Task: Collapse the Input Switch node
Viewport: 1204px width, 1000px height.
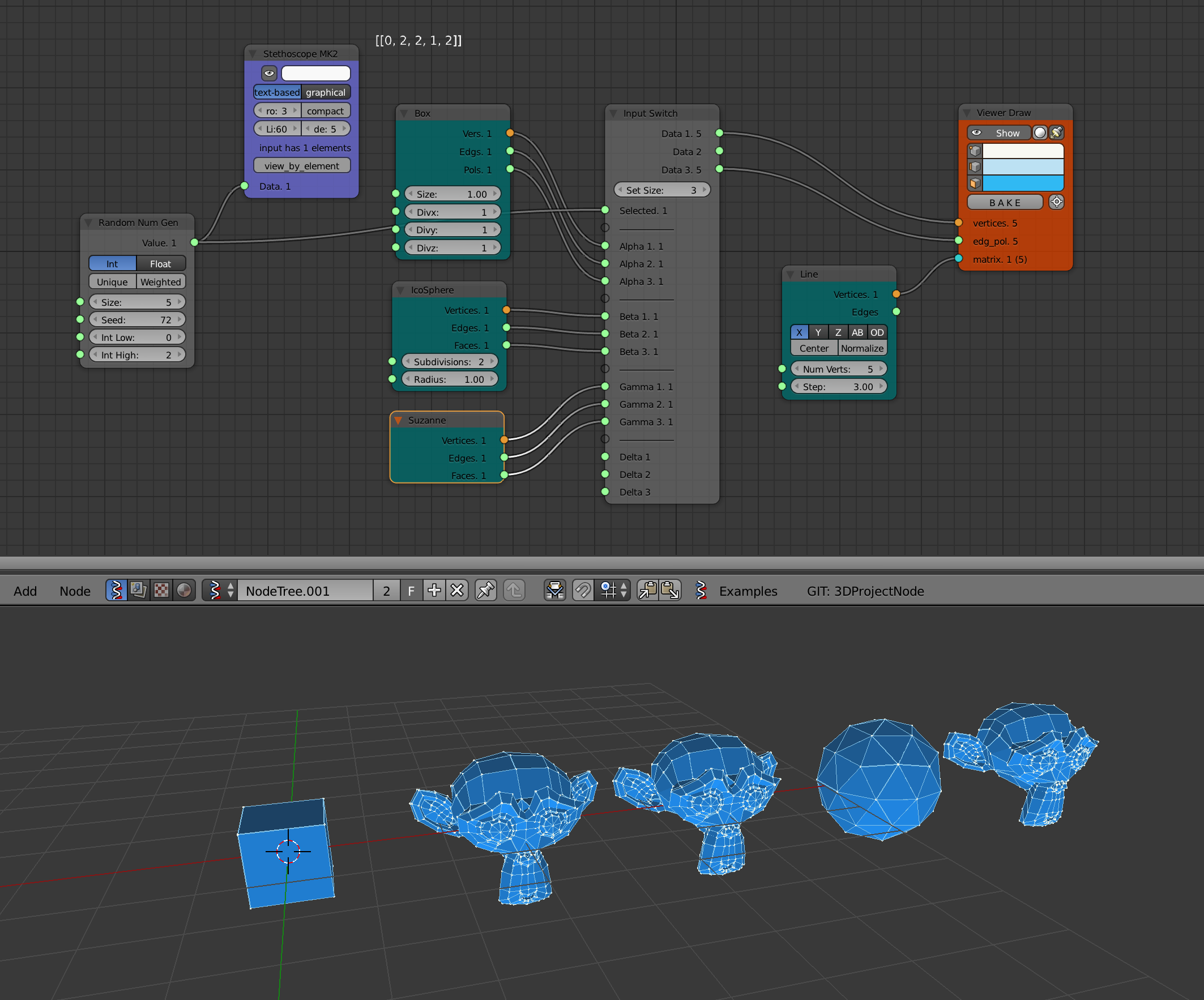Action: 613,113
